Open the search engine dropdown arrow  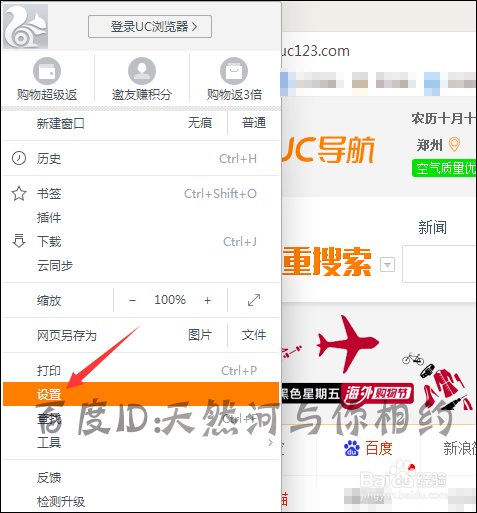tap(387, 265)
